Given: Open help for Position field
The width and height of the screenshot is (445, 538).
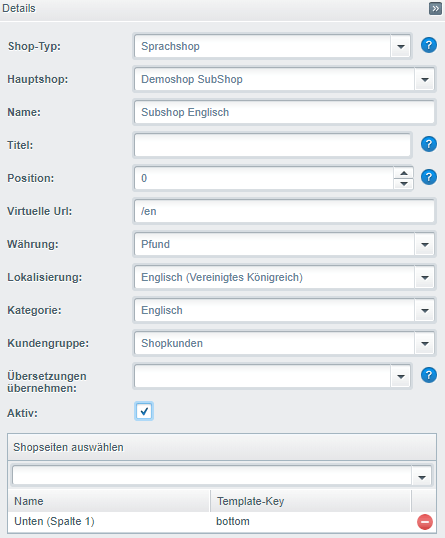Looking at the screenshot, I should coord(429,177).
